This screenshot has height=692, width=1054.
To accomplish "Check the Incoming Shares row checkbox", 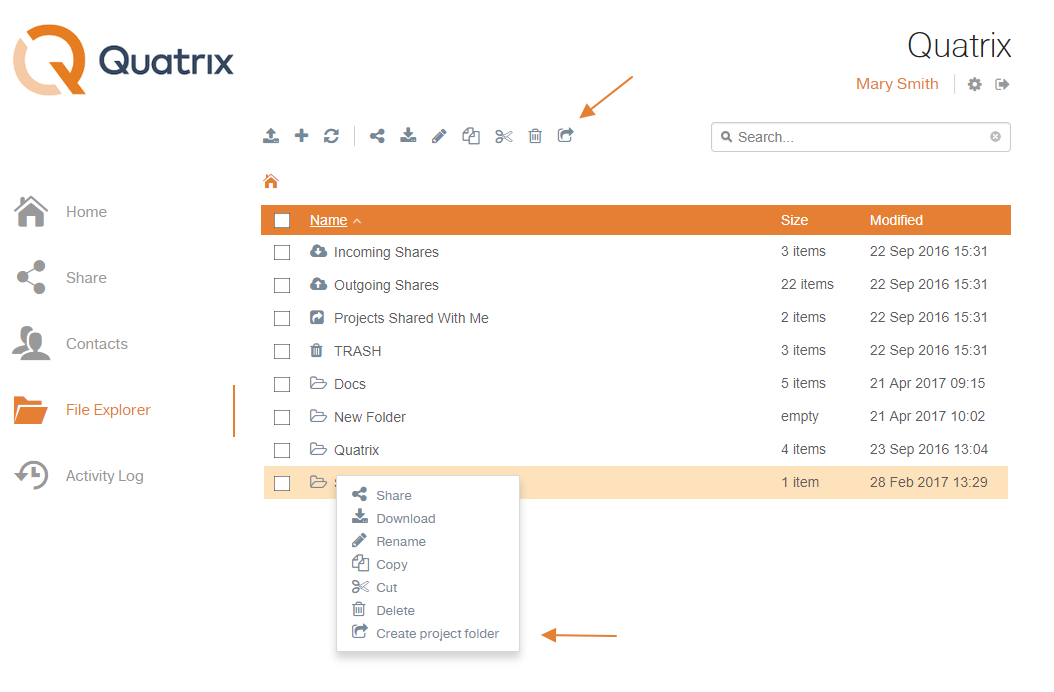I will click(282, 252).
